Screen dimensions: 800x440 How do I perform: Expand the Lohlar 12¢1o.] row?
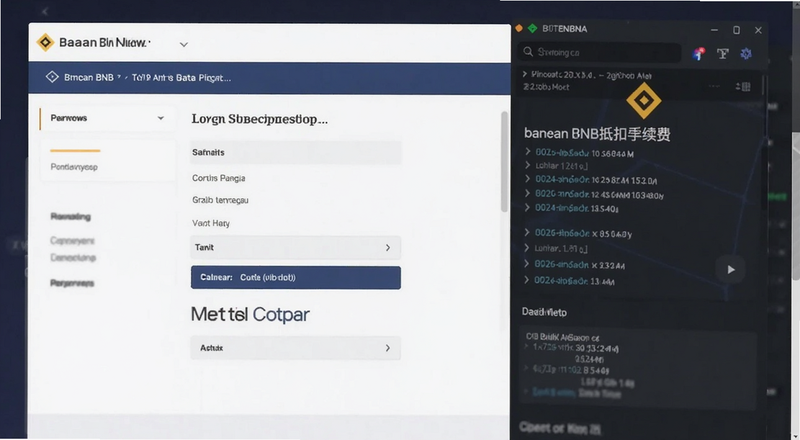[528, 165]
